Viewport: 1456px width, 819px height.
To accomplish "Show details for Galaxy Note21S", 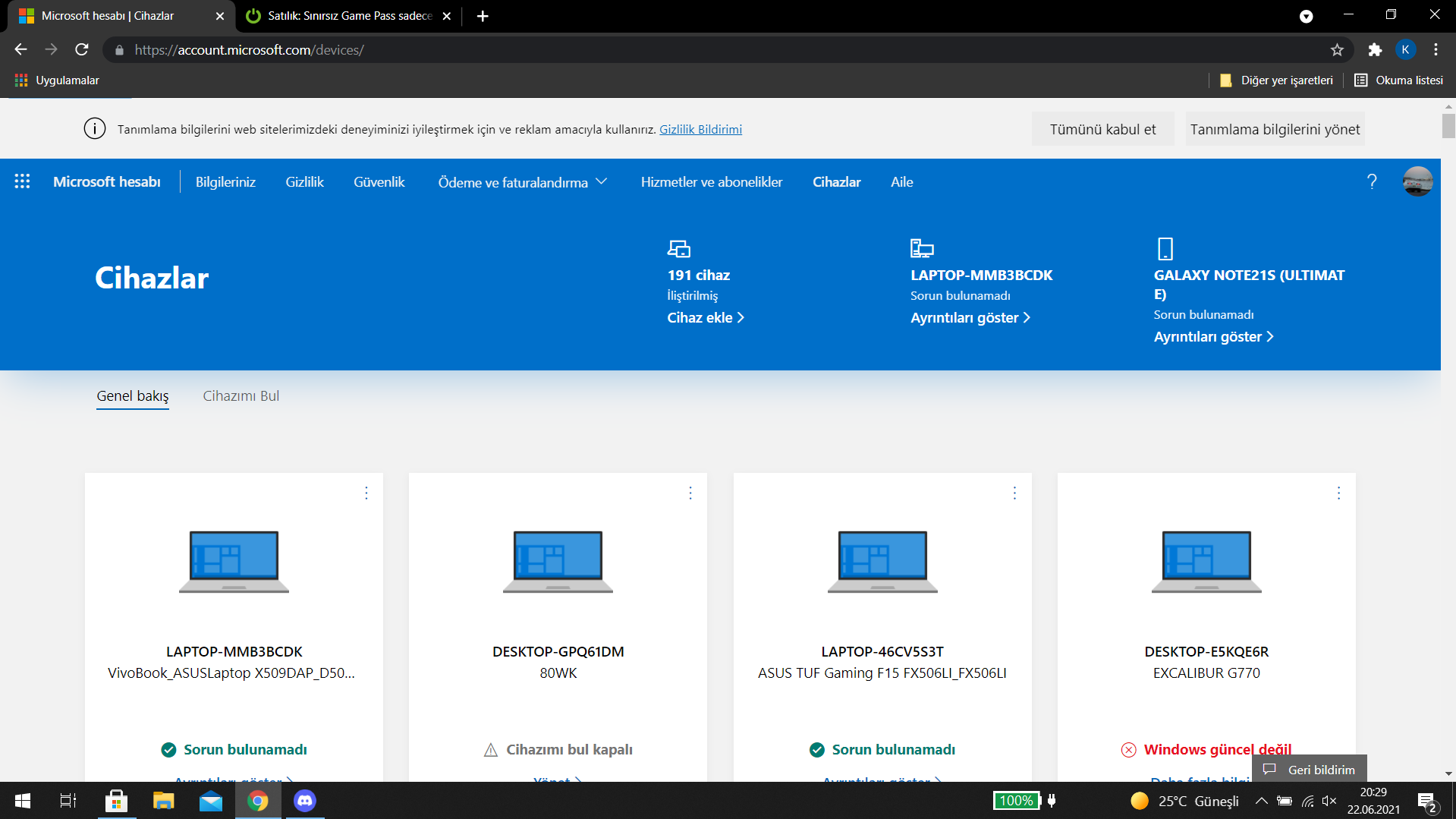I will tap(1214, 337).
